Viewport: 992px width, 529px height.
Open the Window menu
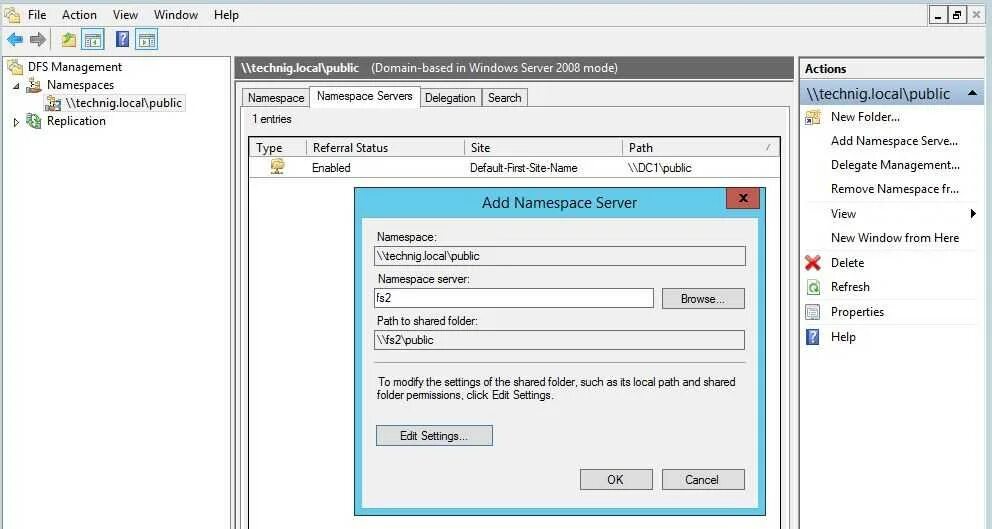pos(176,15)
